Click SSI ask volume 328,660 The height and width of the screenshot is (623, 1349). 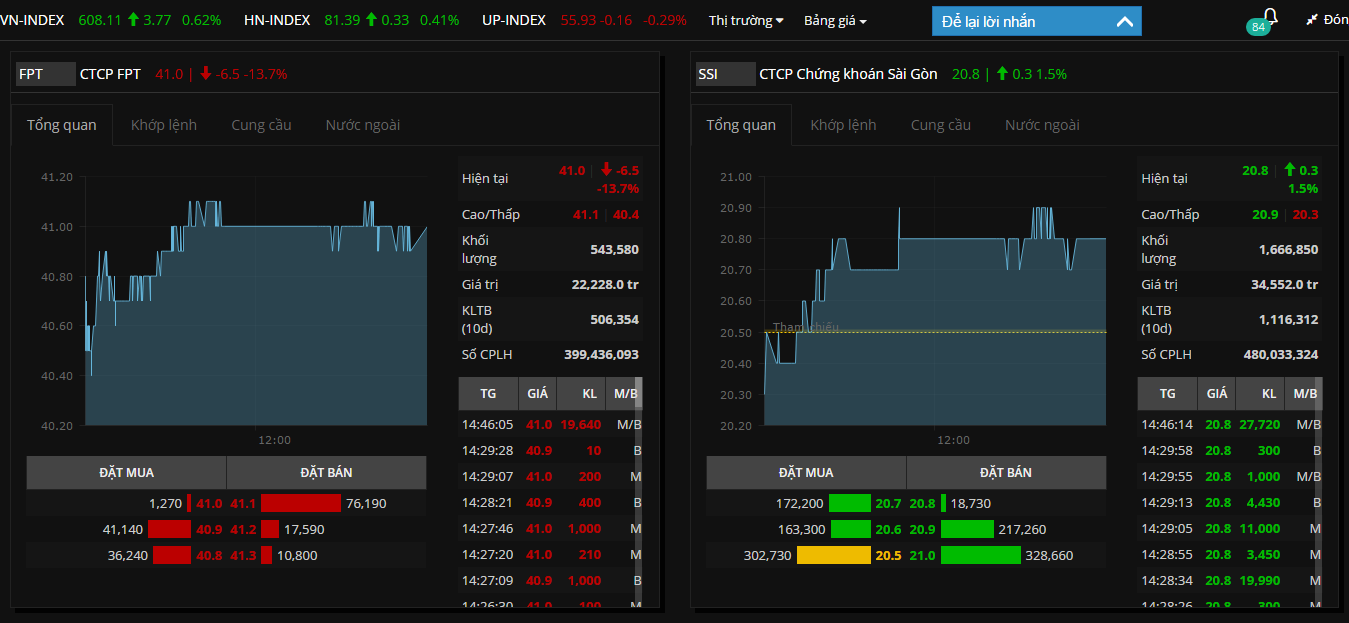[x=1049, y=555]
